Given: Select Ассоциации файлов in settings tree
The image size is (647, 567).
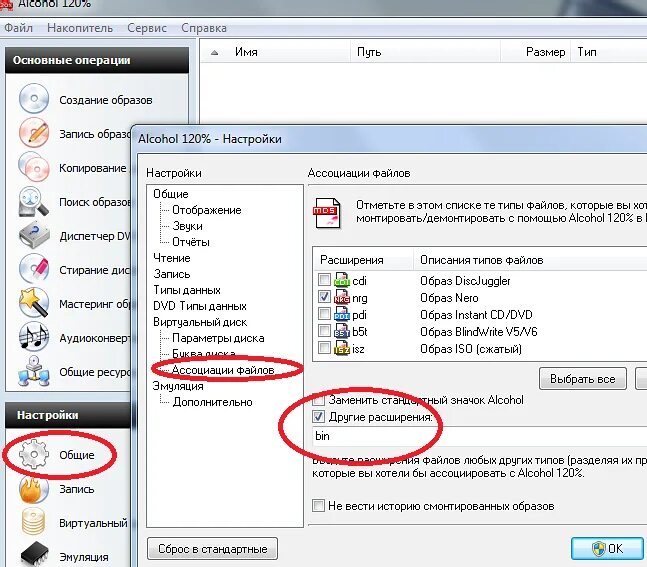Looking at the screenshot, I should pyautogui.click(x=223, y=370).
